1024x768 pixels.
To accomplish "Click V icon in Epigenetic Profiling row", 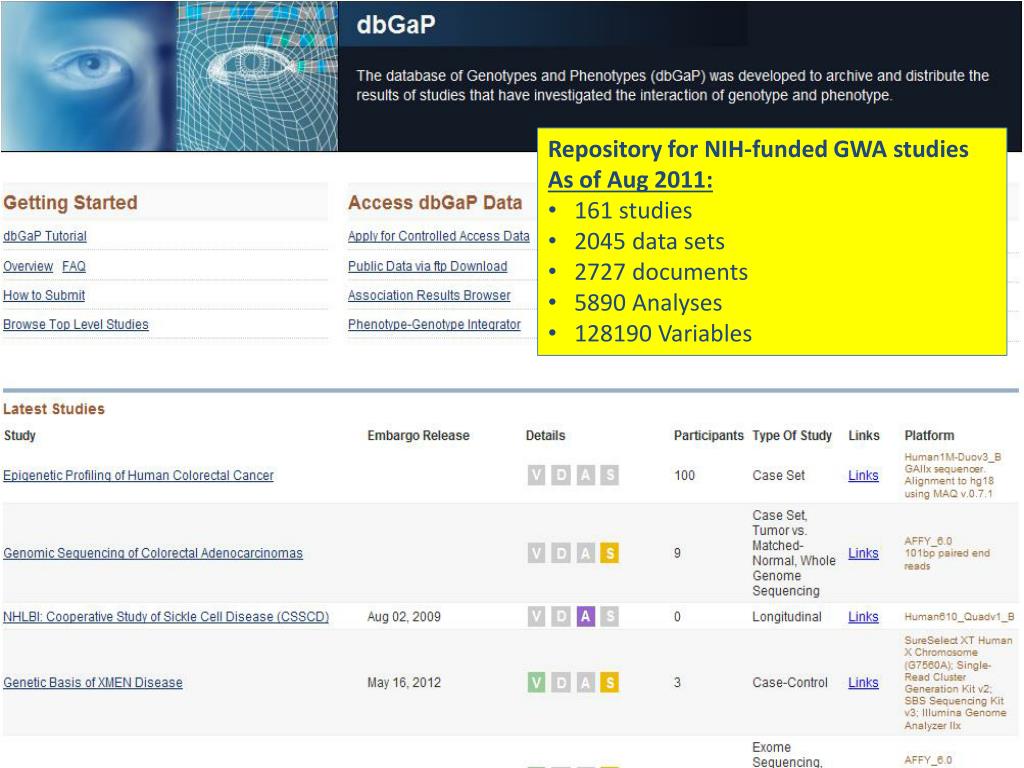I will coord(536,475).
